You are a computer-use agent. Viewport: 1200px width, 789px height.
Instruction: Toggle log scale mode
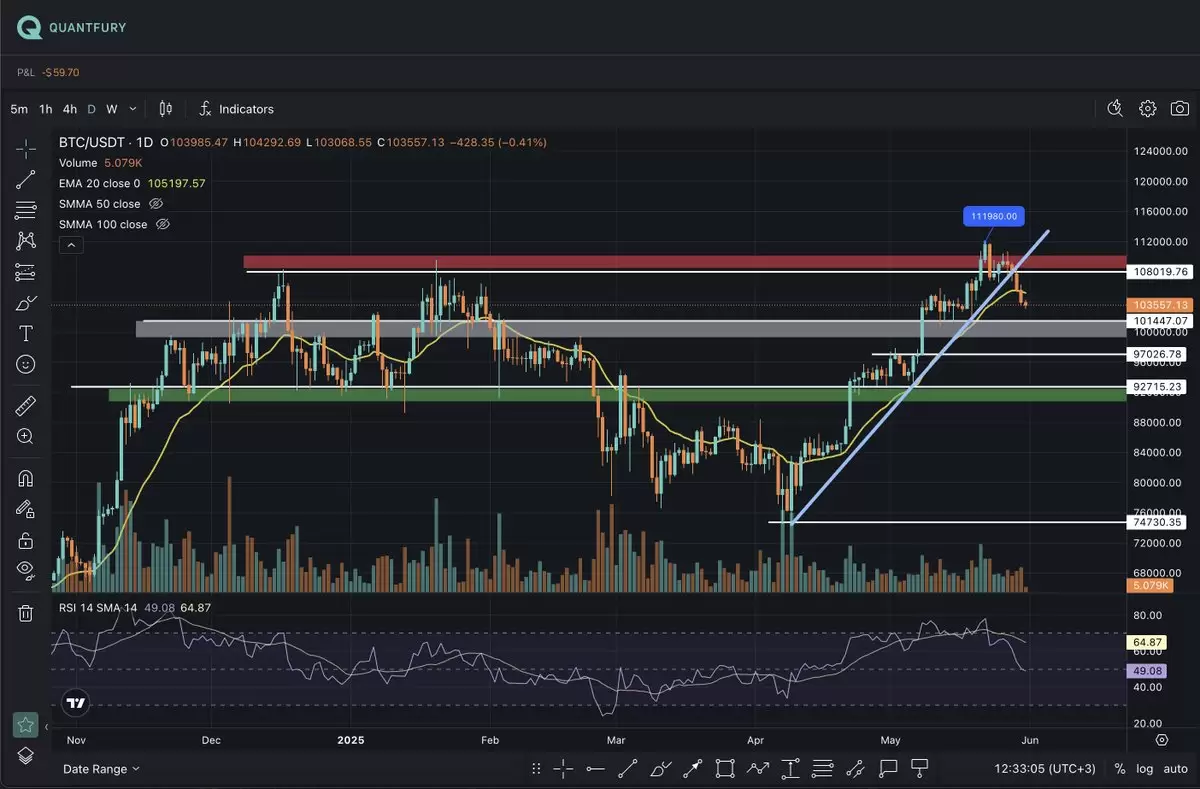pos(1143,769)
